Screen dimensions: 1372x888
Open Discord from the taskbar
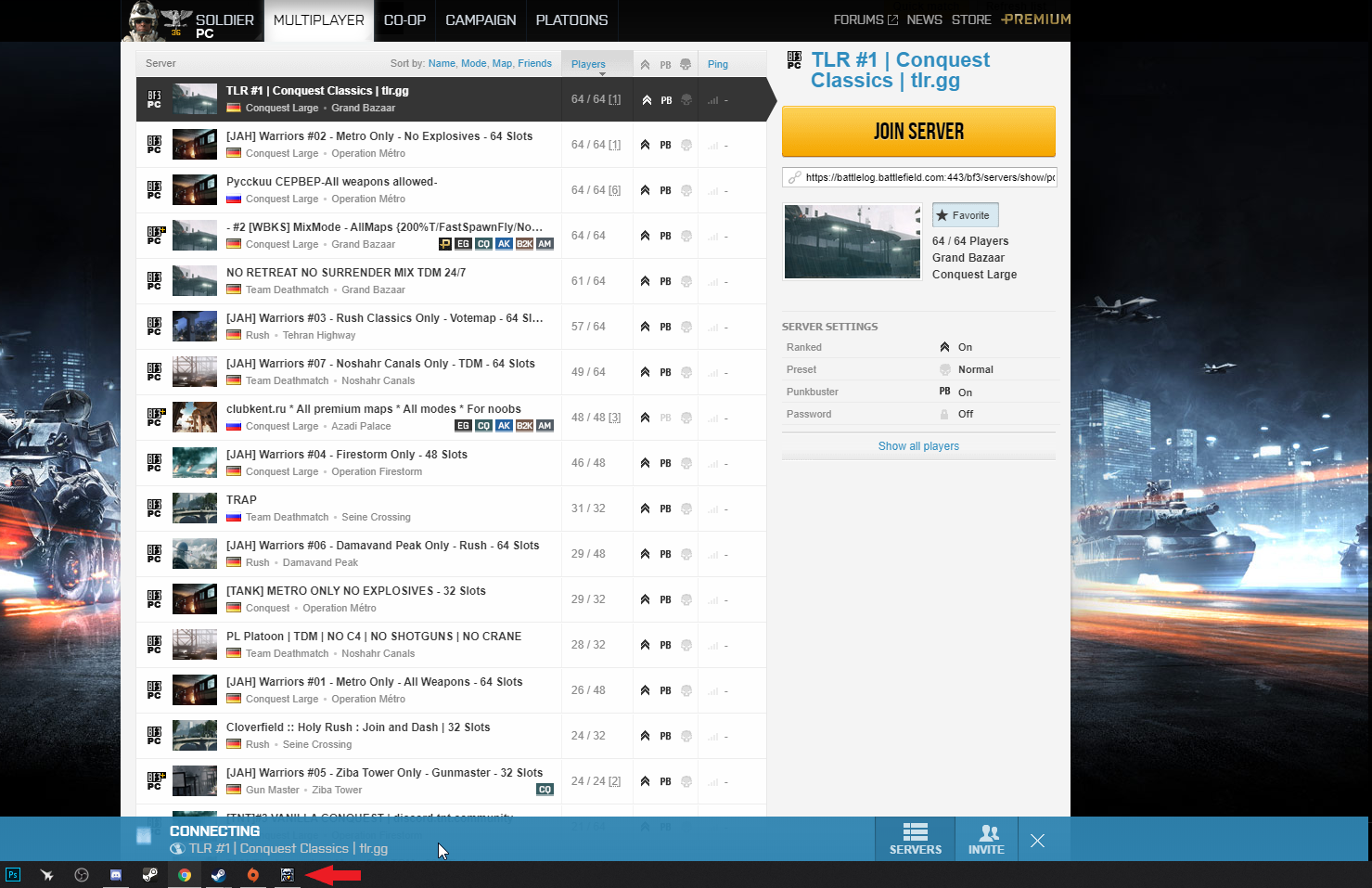116,875
